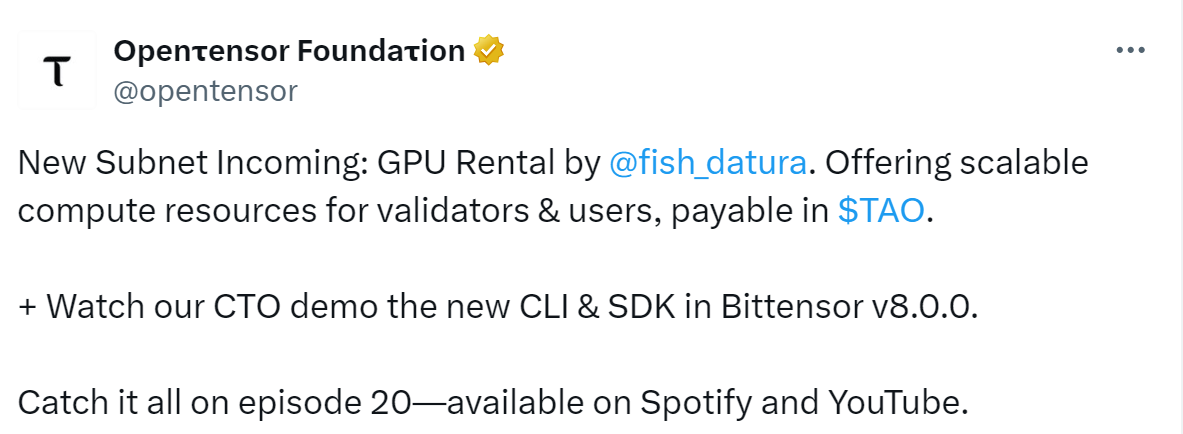Click the Opentensor Foundation display name
The width and height of the screenshot is (1183, 434).
(x=289, y=50)
